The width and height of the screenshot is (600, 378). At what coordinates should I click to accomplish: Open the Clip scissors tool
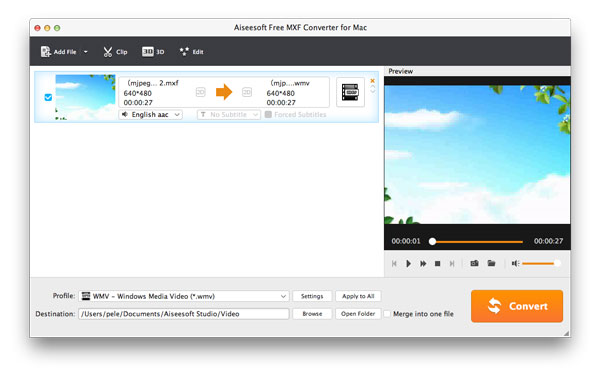[115, 52]
